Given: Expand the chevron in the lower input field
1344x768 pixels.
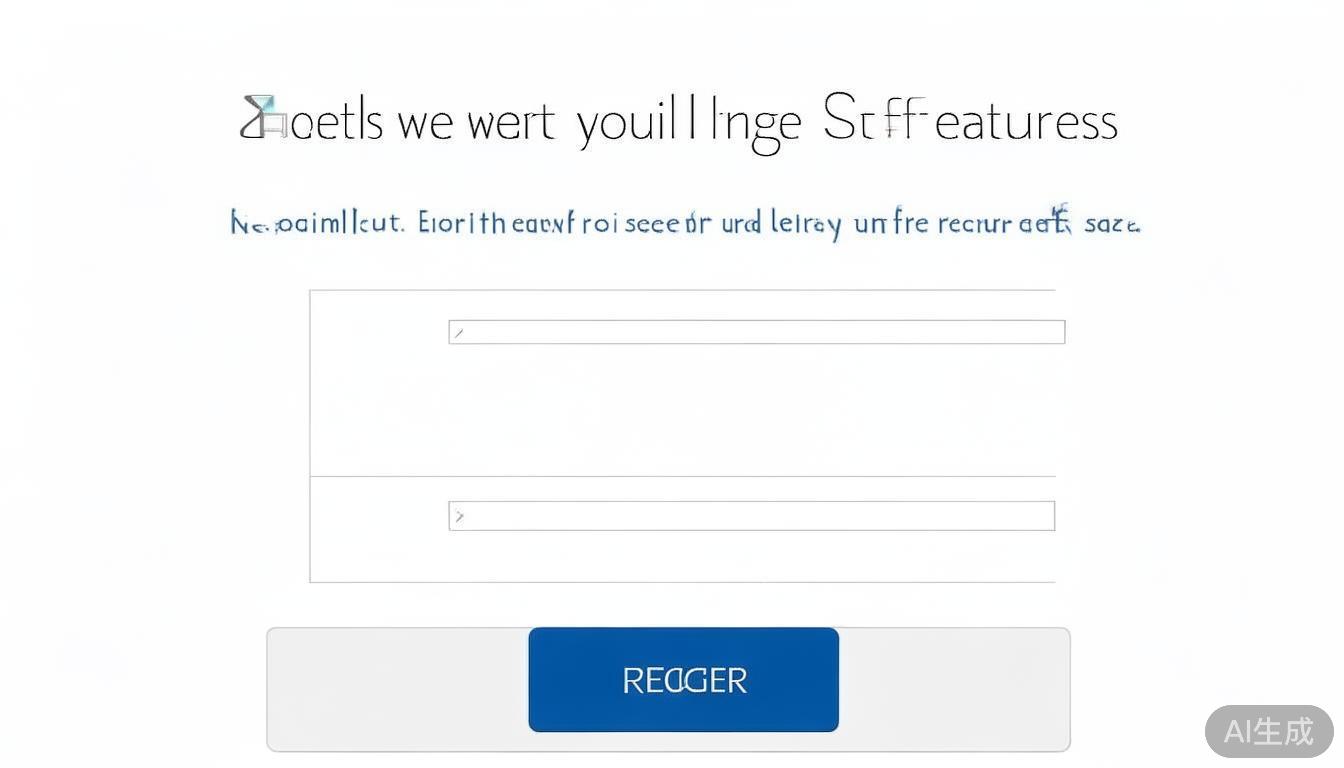Looking at the screenshot, I should pos(459,516).
